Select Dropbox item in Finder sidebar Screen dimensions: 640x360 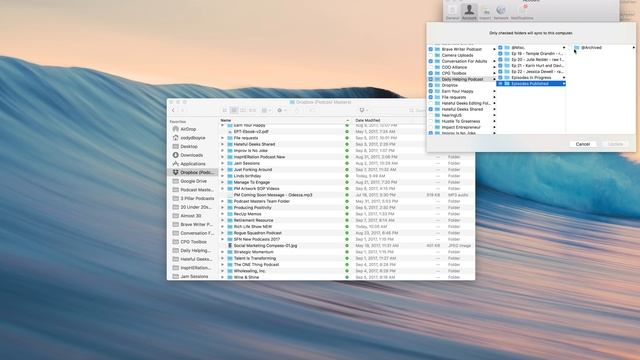click(x=193, y=173)
